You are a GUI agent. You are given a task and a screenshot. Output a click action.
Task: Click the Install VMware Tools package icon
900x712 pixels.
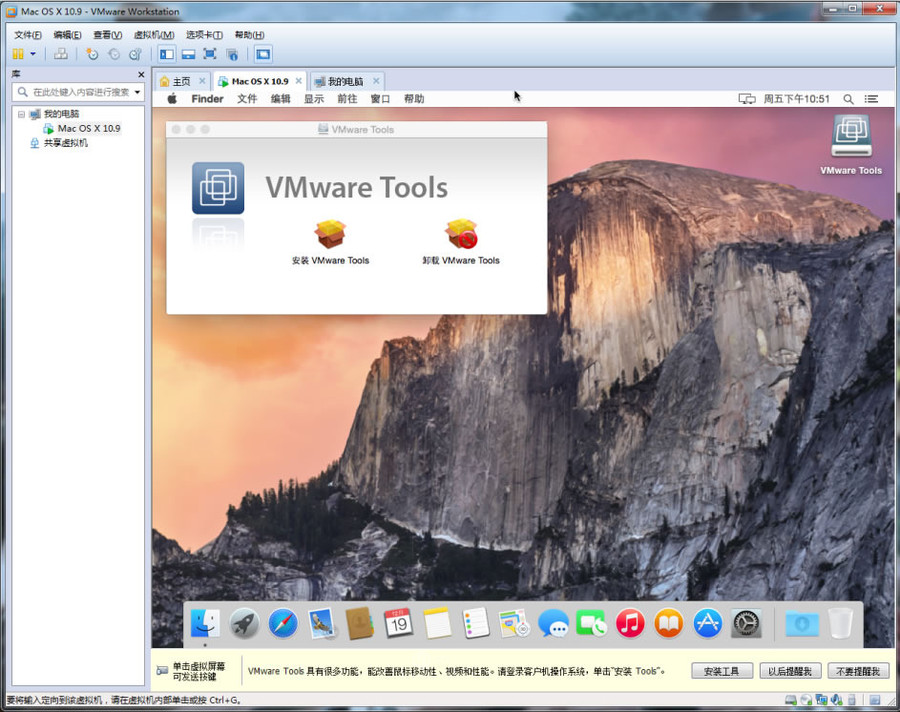[329, 234]
